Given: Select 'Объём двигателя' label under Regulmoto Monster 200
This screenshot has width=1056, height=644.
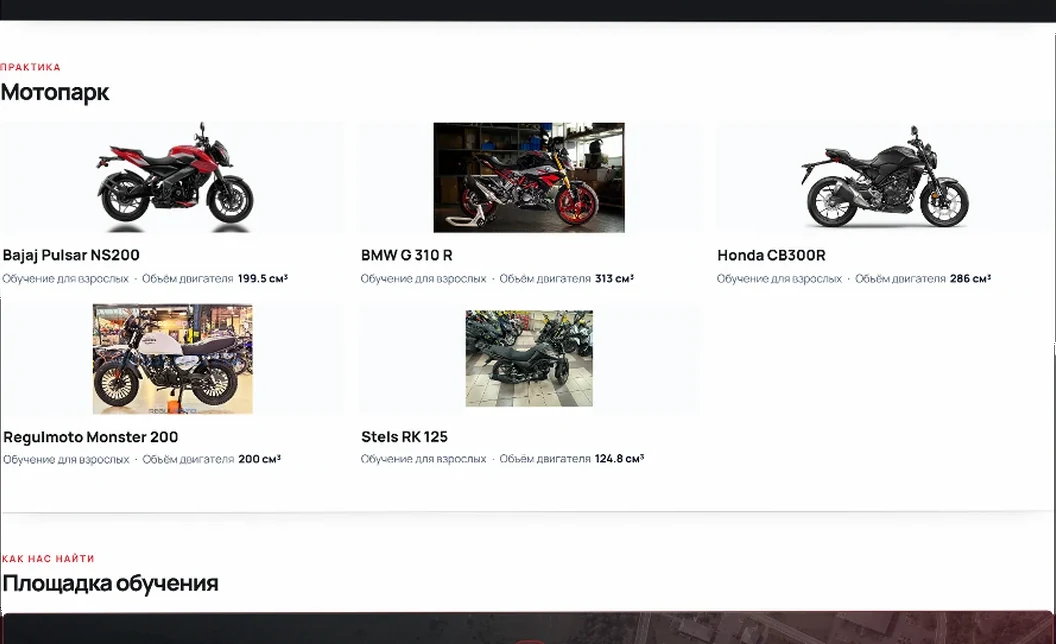Looking at the screenshot, I should (189, 459).
